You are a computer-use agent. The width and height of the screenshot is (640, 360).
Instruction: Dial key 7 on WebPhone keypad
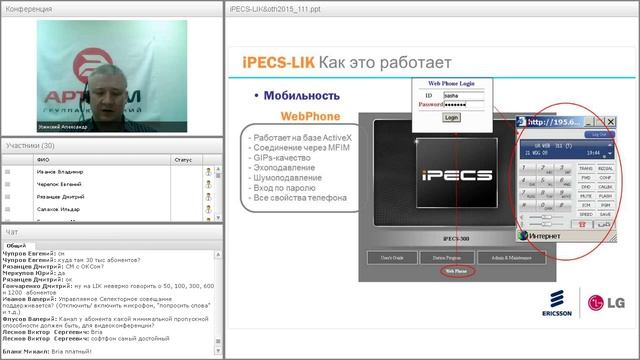pyautogui.click(x=528, y=194)
